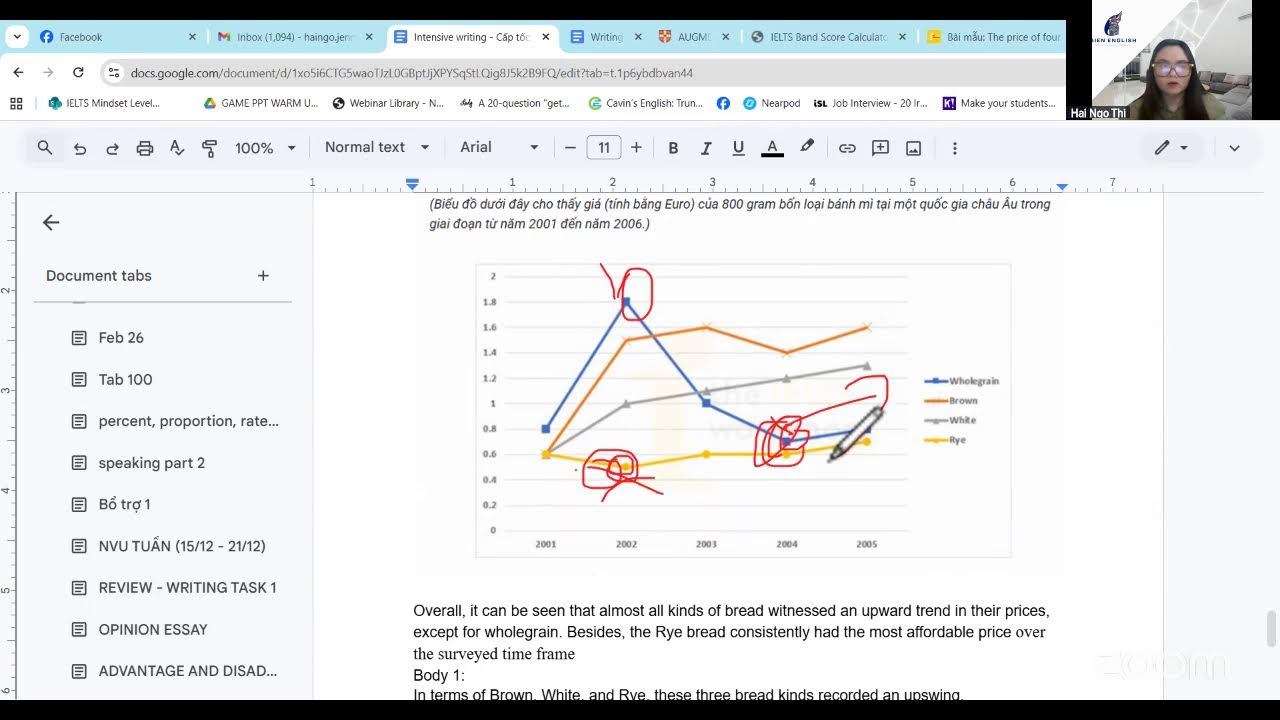Open the GAME PPT WARM U... bookmark

[260, 103]
